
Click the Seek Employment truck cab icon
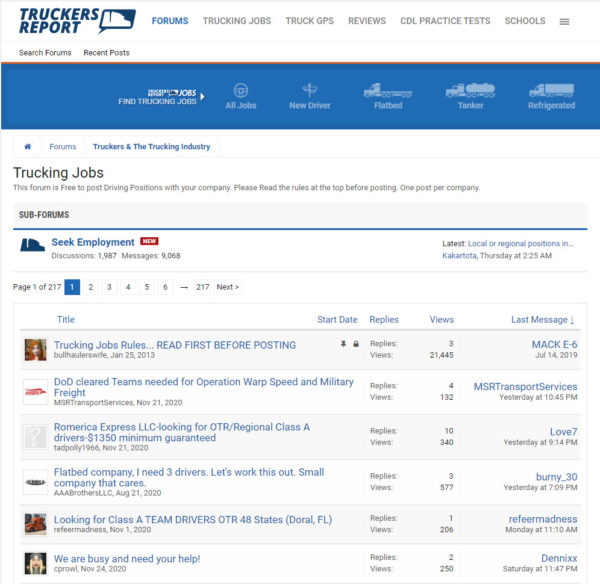(32, 245)
